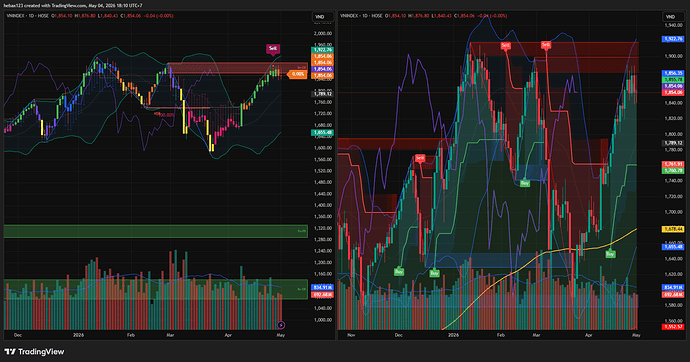This screenshot has width=690, height=362.
Task: Click the blue 1,922.76 label on right chart
Action: (x=673, y=39)
